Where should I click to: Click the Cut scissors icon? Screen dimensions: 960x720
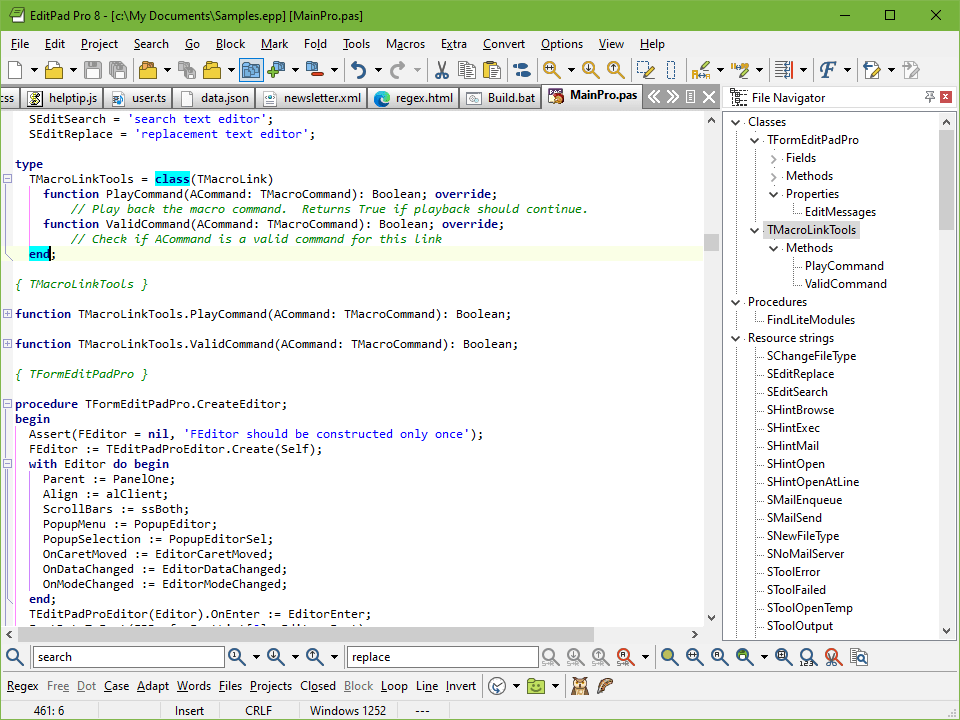click(441, 70)
